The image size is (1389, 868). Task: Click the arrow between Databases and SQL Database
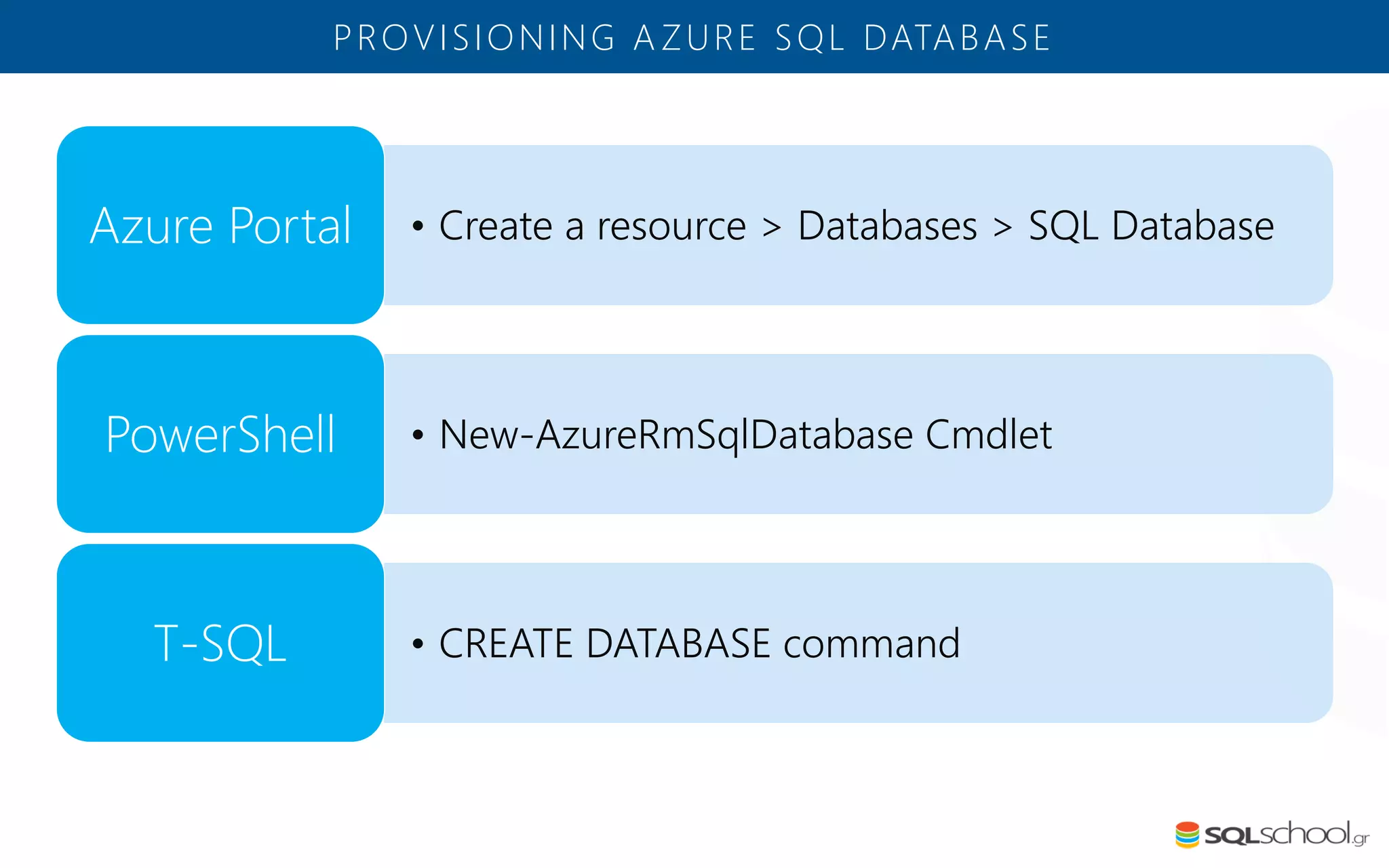(x=1003, y=229)
